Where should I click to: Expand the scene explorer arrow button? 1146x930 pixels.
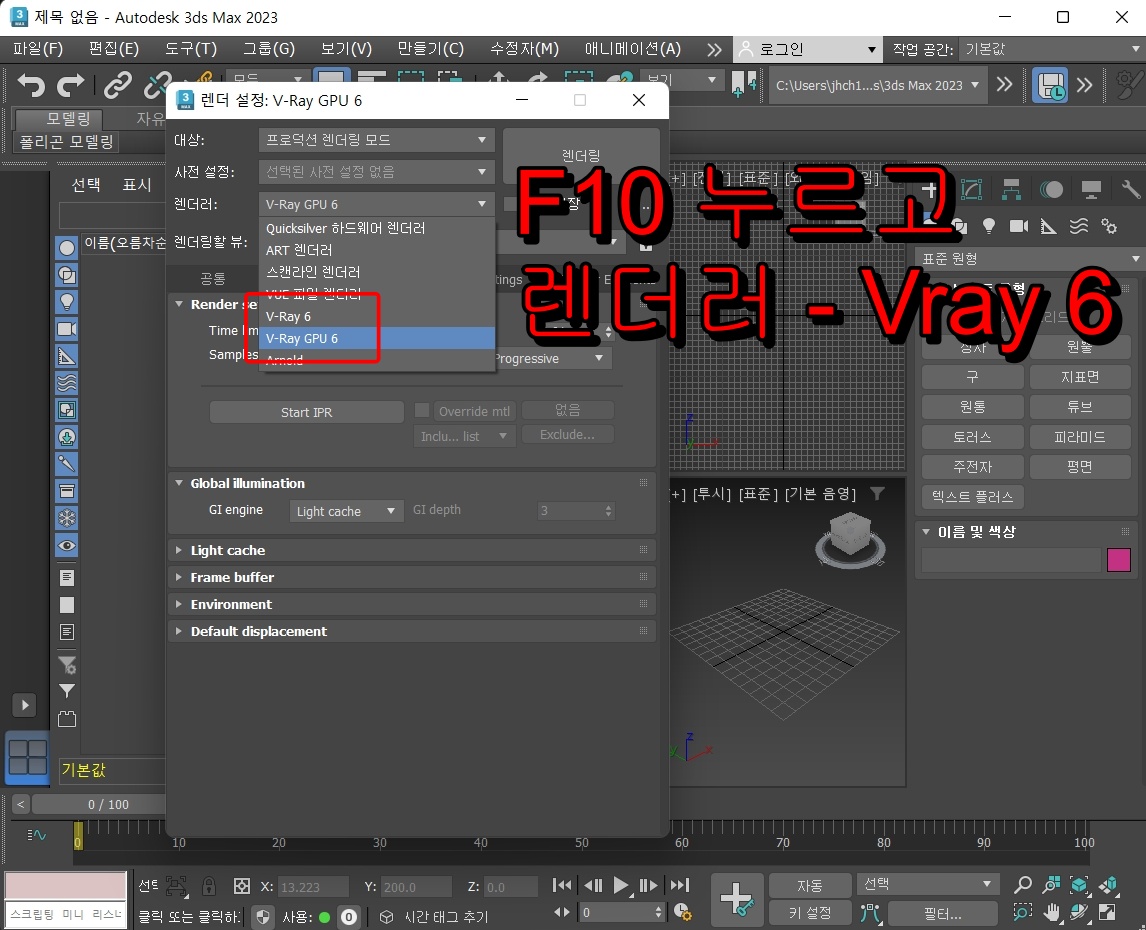coord(24,706)
